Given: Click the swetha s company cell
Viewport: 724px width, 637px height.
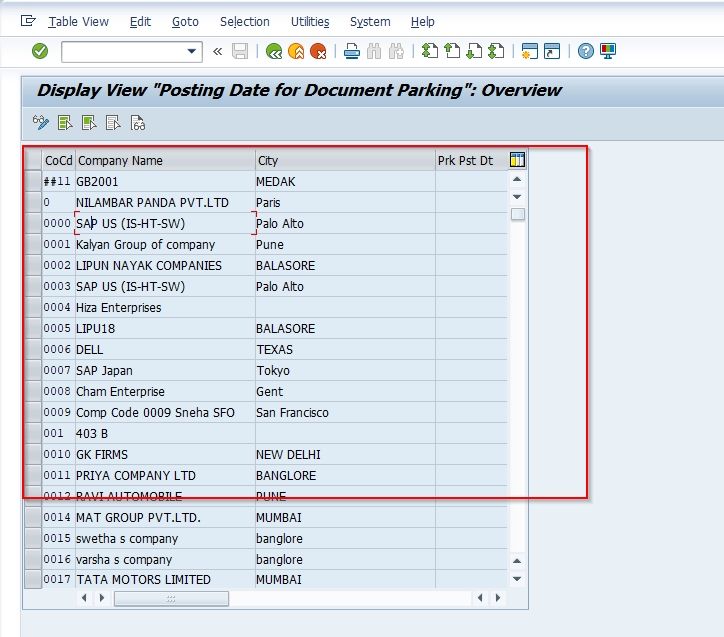Looking at the screenshot, I should click(x=165, y=538).
